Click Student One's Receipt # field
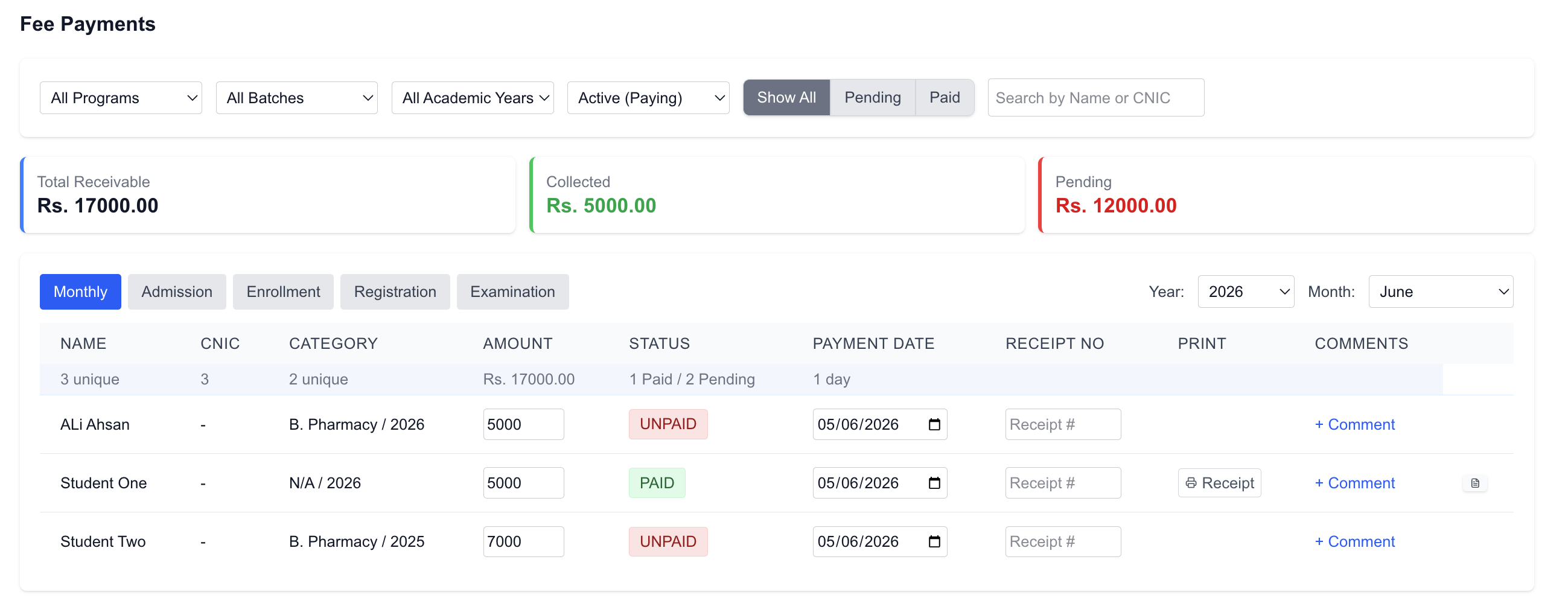 pos(1063,483)
